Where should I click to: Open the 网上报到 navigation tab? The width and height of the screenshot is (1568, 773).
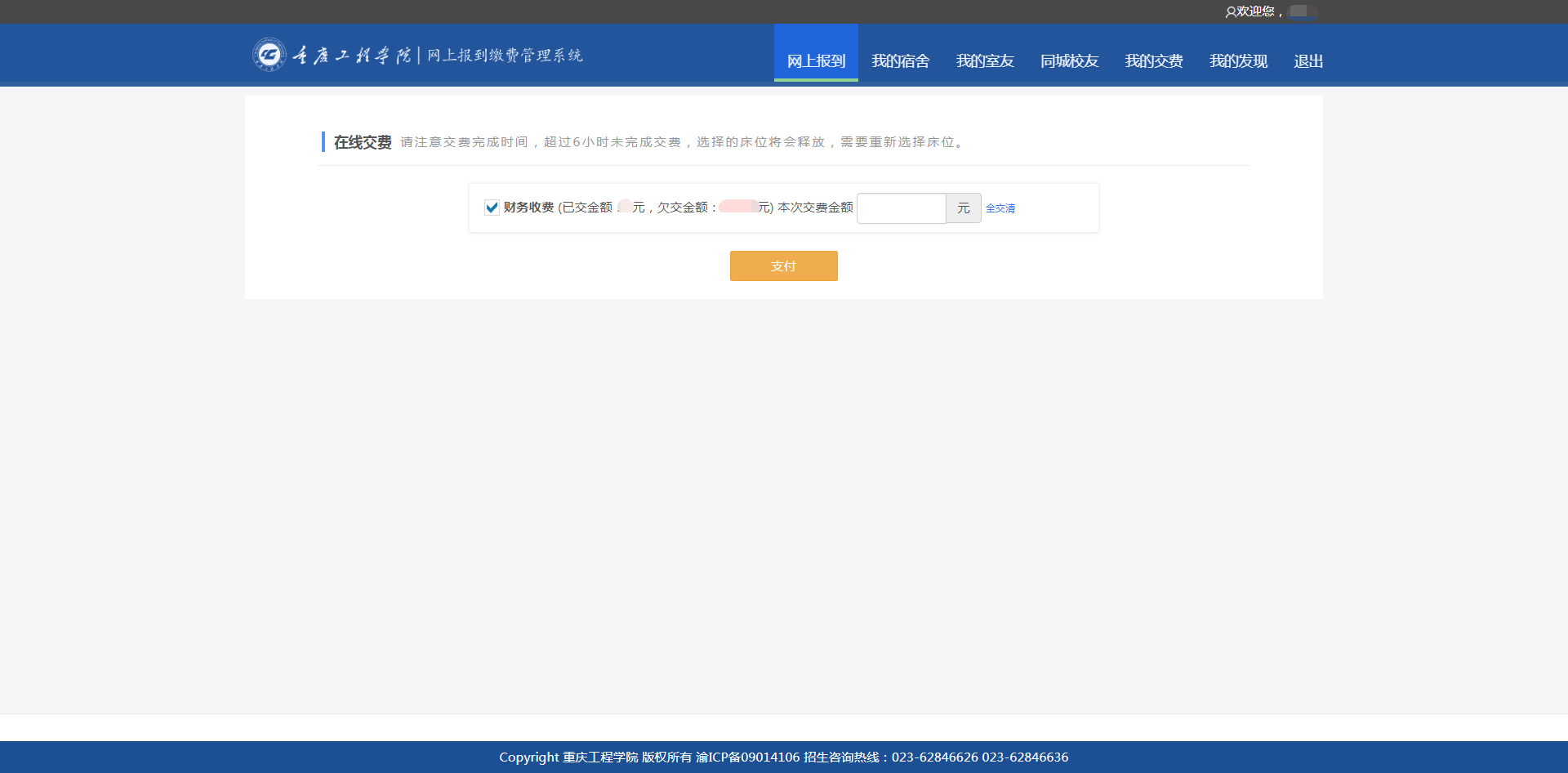816,60
